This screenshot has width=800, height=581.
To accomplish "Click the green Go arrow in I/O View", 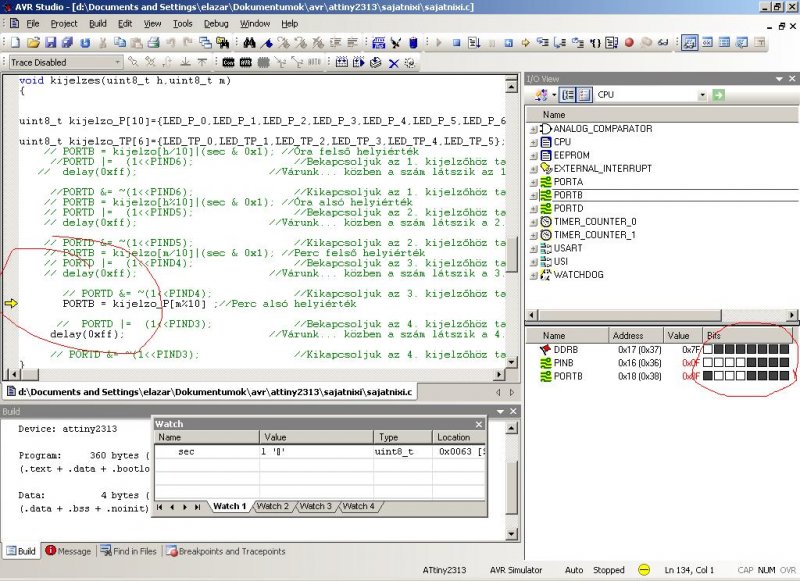I will [x=718, y=95].
